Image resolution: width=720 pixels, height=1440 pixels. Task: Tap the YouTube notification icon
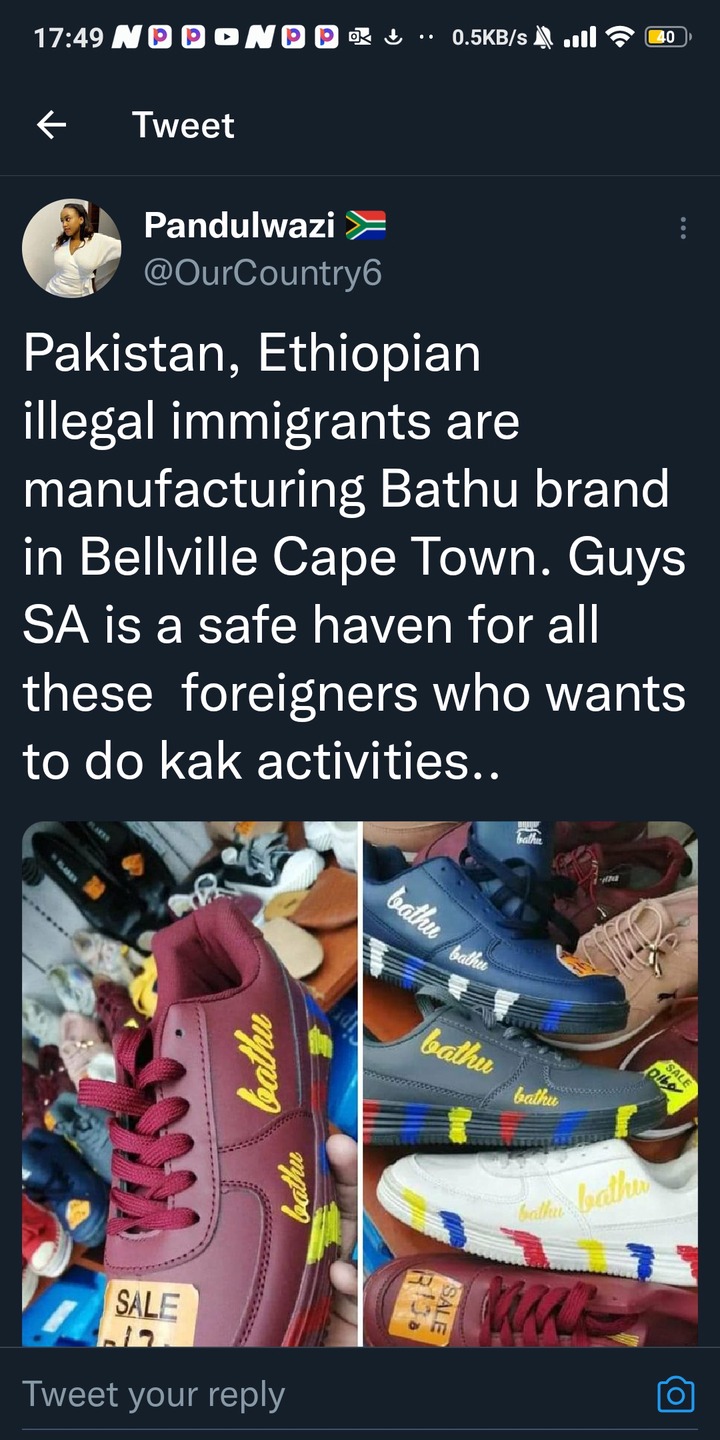226,38
